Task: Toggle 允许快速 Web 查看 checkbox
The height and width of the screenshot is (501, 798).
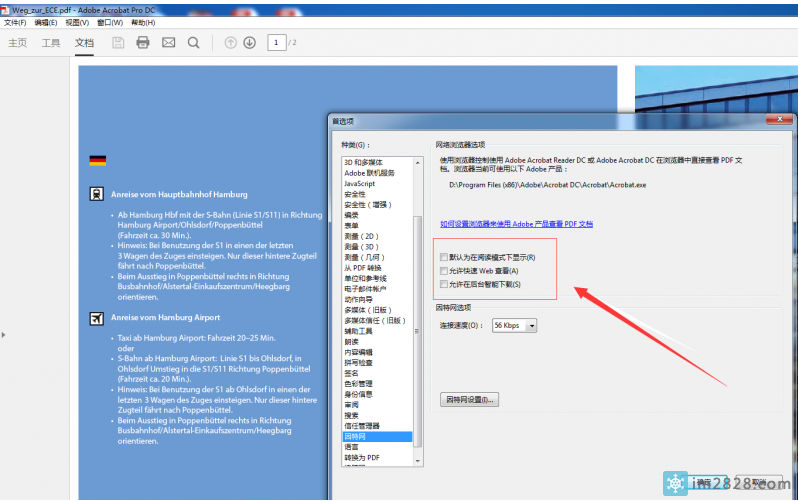Action: click(444, 271)
